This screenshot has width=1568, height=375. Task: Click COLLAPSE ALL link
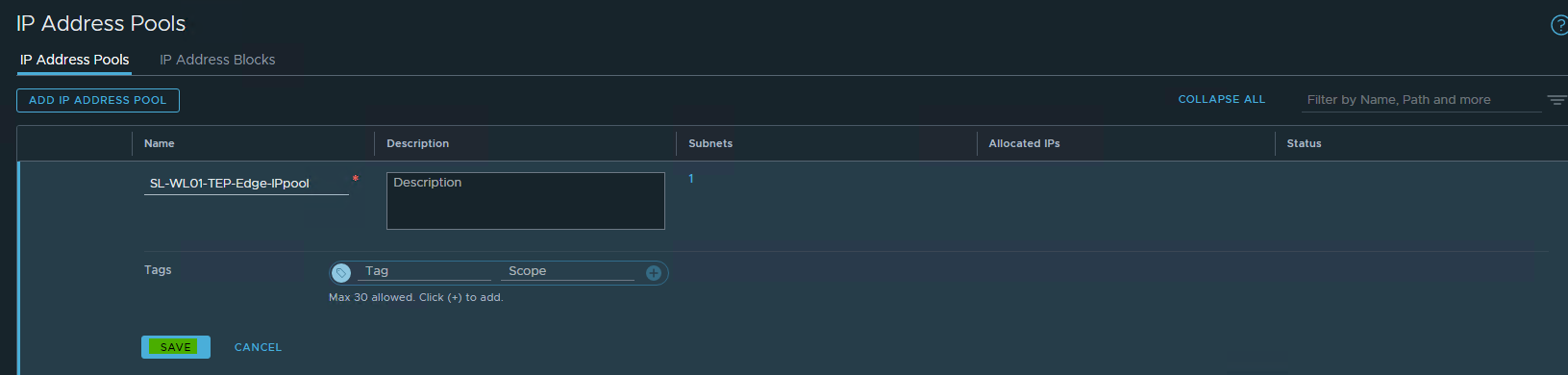(1222, 99)
